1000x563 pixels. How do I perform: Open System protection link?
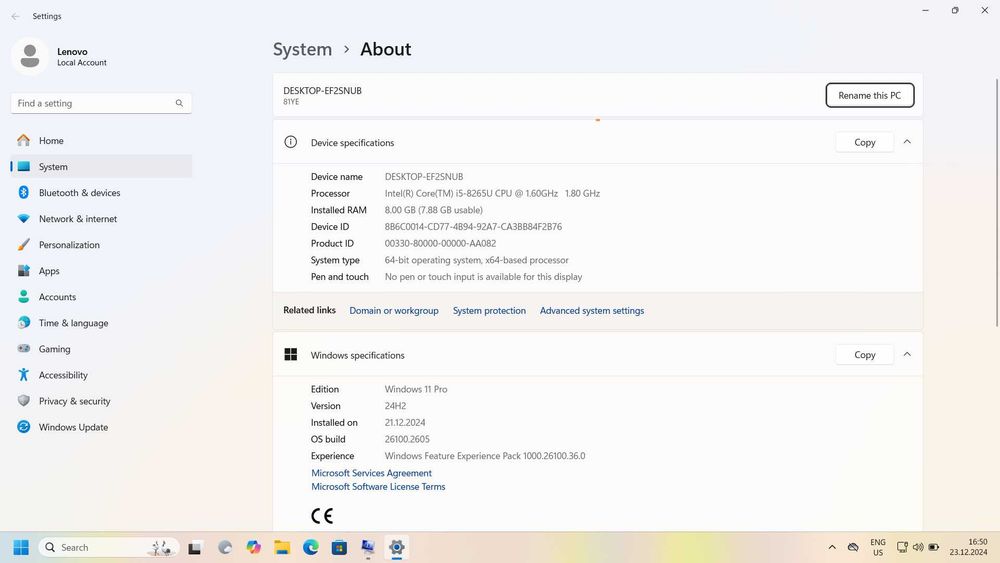pos(489,311)
